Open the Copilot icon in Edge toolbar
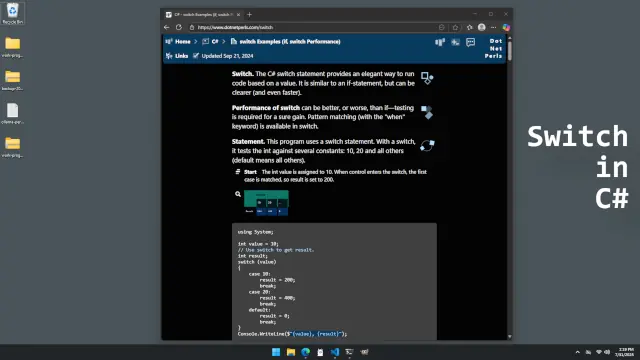This screenshot has width=640, height=360. 506,27
